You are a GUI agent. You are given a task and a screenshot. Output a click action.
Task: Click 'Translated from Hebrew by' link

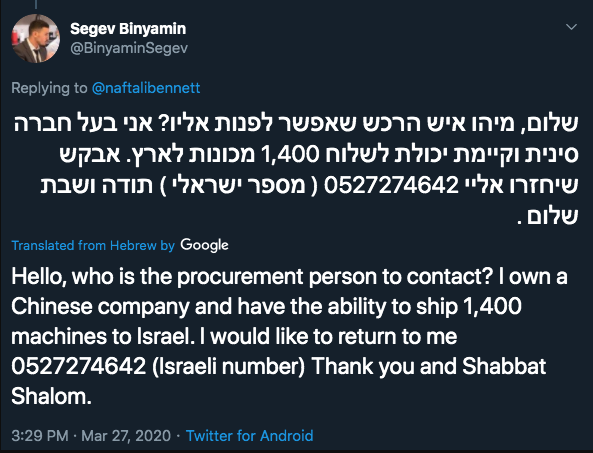[x=93, y=245]
